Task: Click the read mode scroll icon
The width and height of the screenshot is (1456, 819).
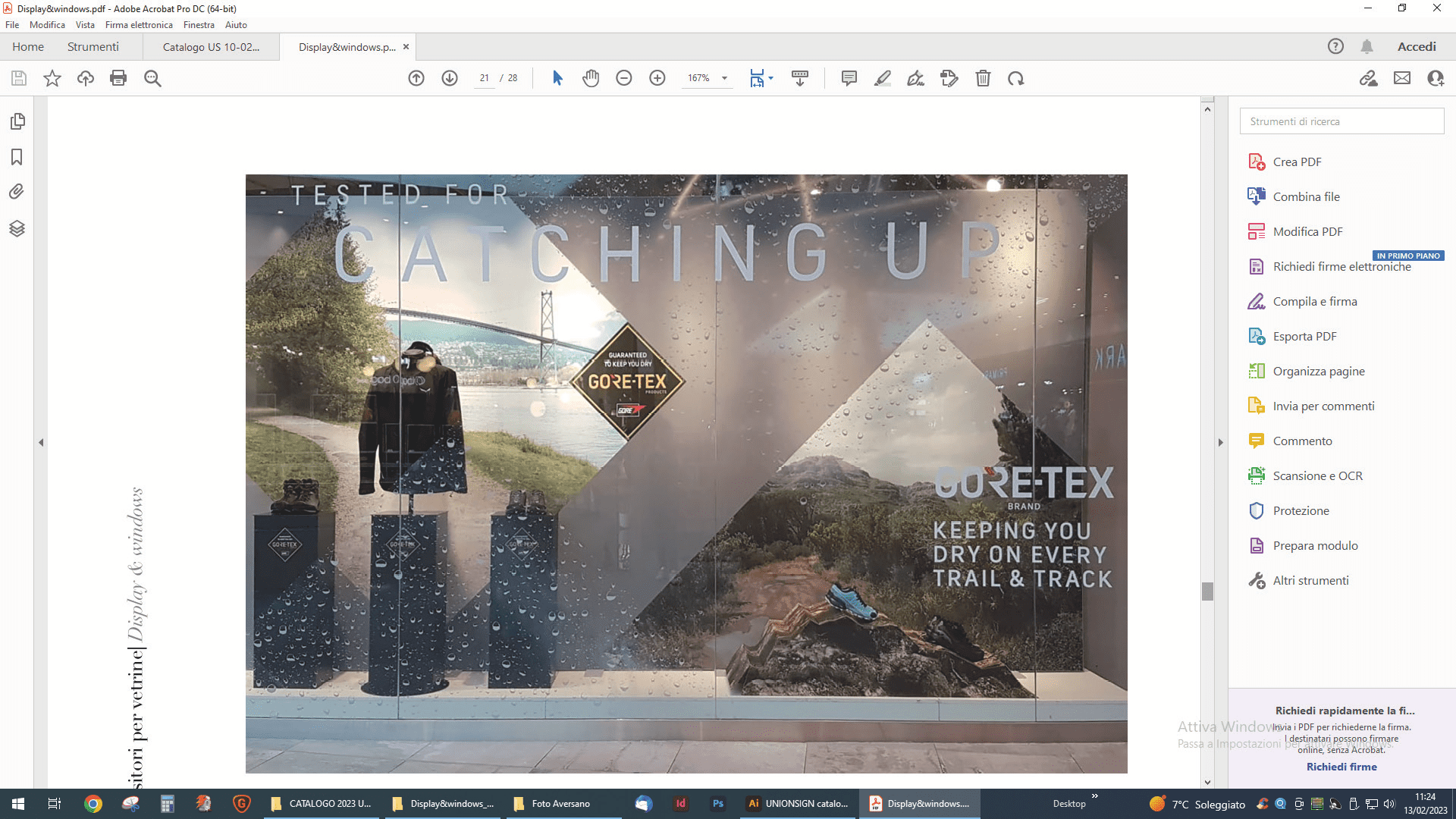Action: click(x=800, y=78)
